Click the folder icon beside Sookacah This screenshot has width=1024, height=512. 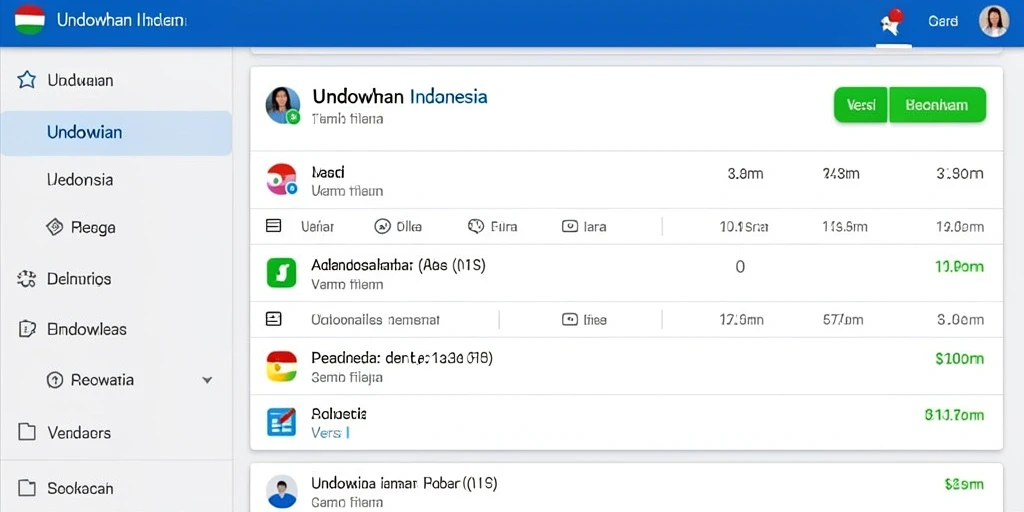(26, 488)
